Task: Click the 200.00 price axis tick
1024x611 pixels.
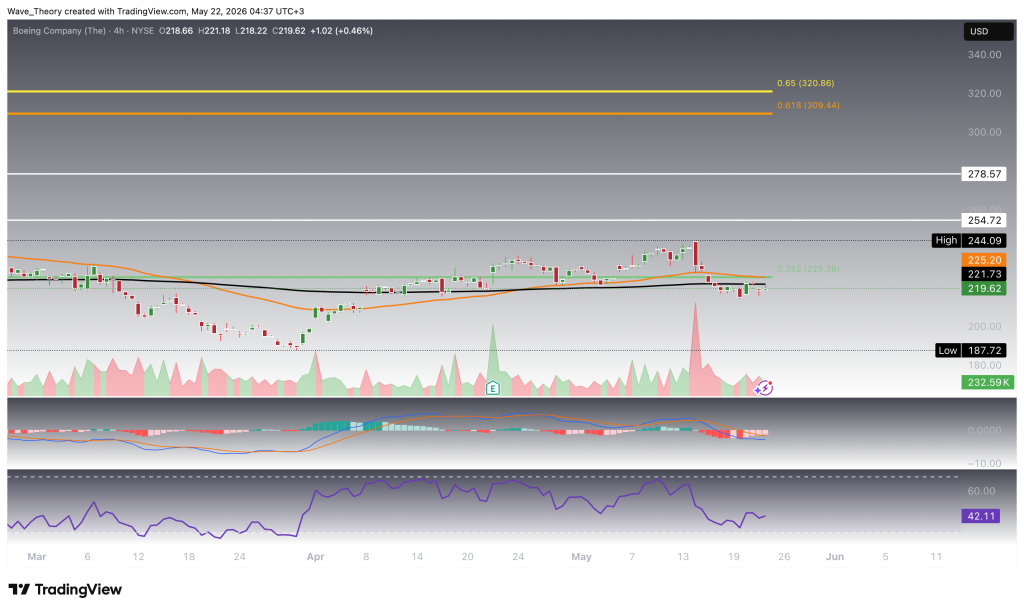Action: pyautogui.click(x=984, y=326)
